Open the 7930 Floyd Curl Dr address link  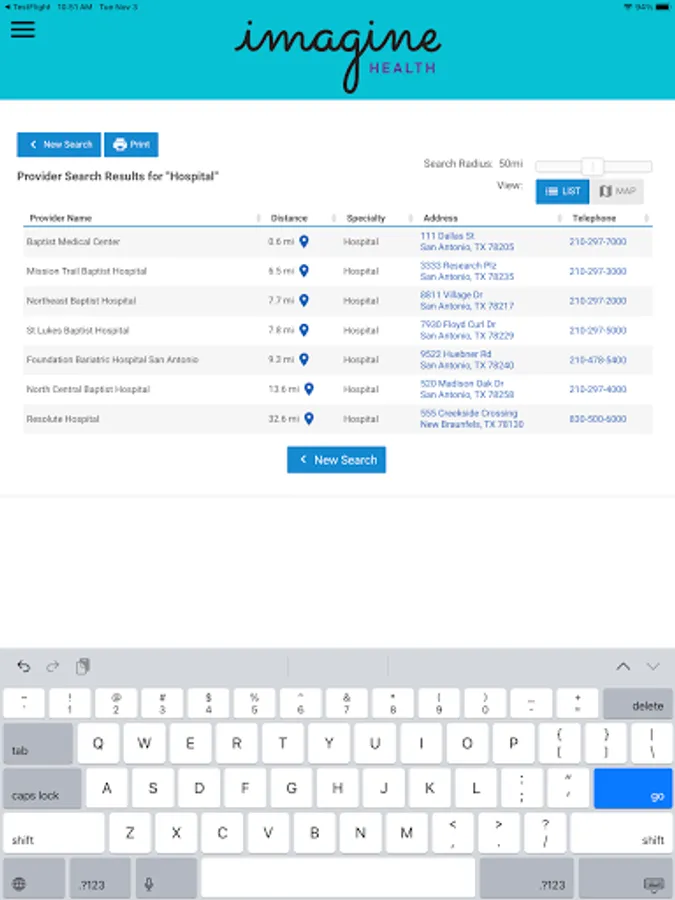coord(467,330)
